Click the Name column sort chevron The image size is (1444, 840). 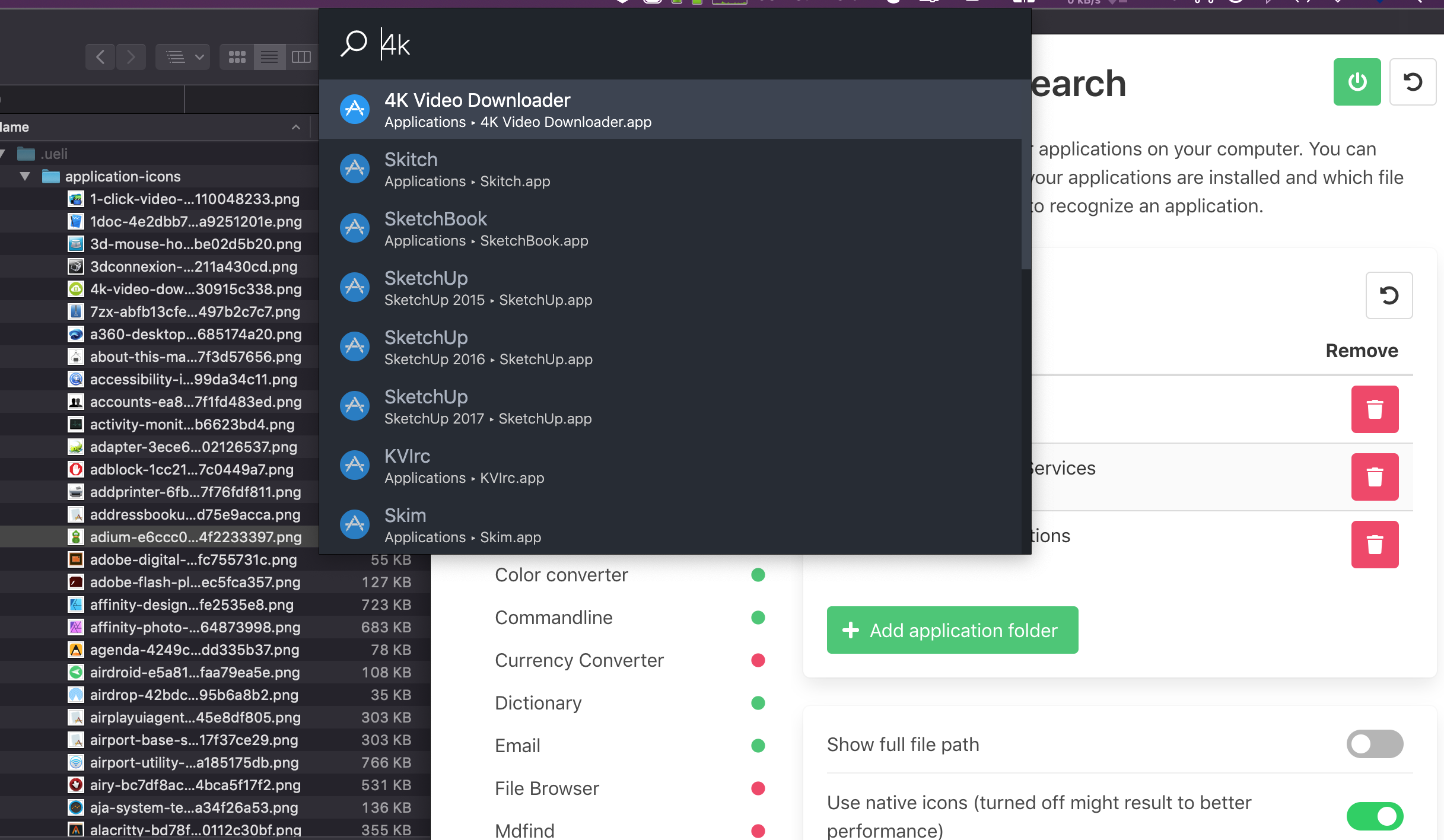pyautogui.click(x=295, y=127)
